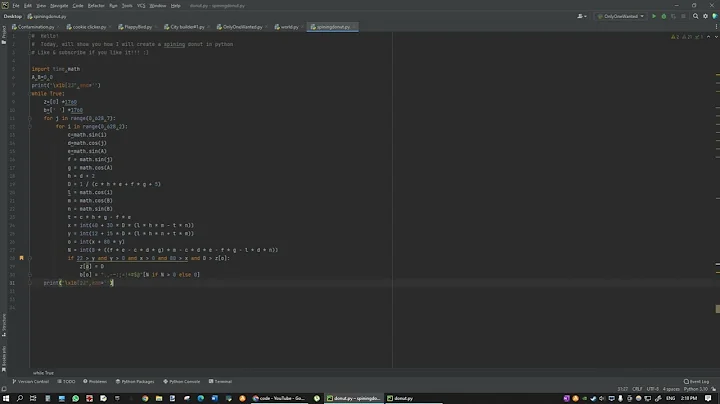Open the user account icon menu
Screen dimensions: 720x404
pos(582,16)
